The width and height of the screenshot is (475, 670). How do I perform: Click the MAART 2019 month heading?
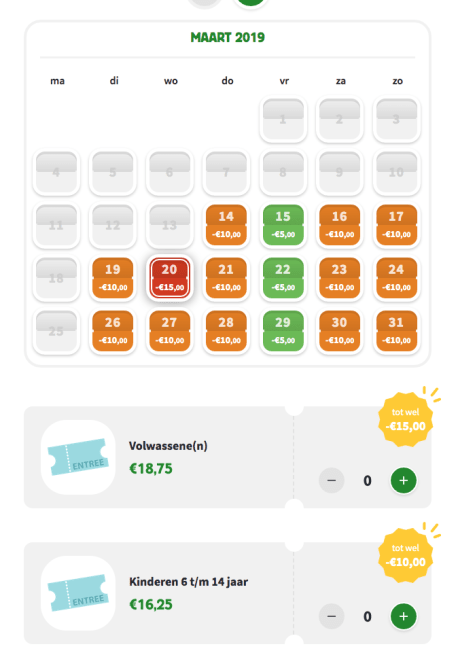(x=228, y=37)
